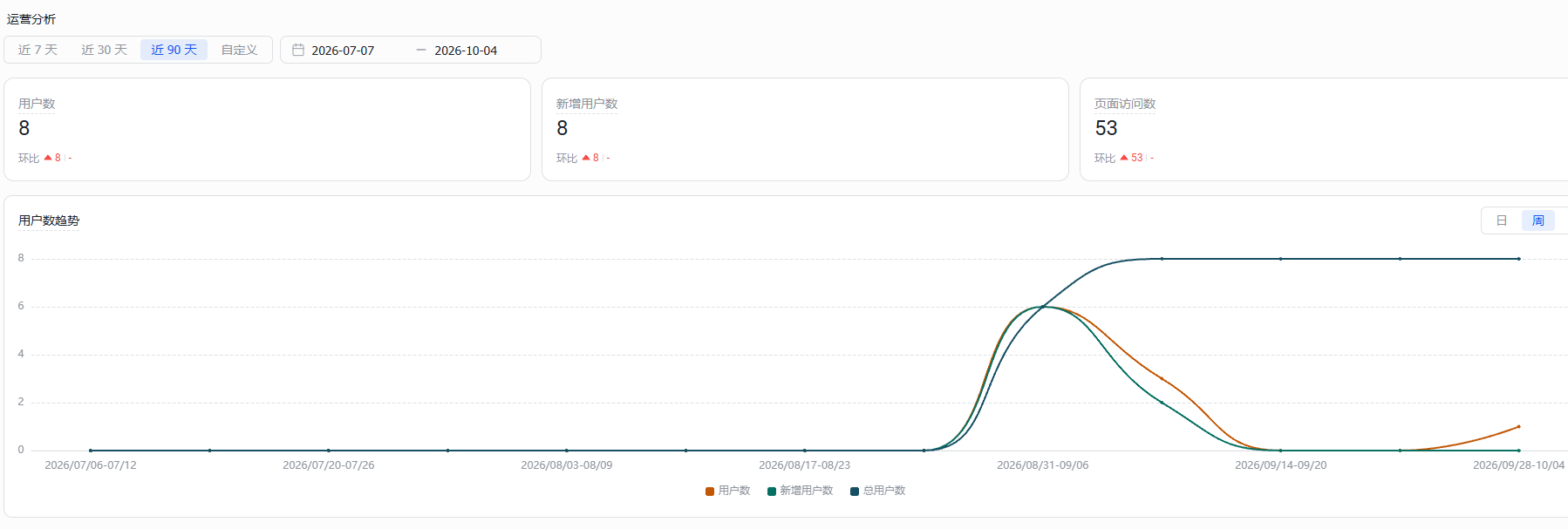Click the 2026/08/31-09/06 axis label
1568x529 pixels.
coord(1042,465)
